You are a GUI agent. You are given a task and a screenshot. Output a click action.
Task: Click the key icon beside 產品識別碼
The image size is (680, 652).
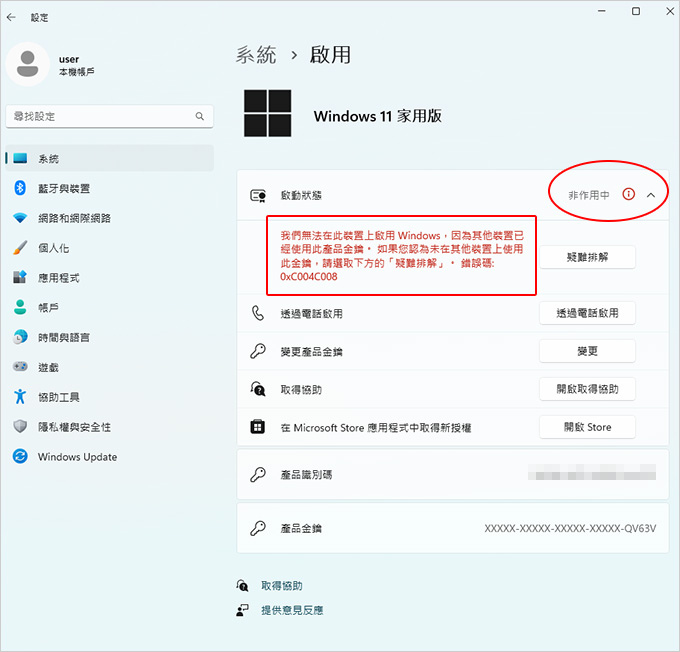tap(258, 475)
